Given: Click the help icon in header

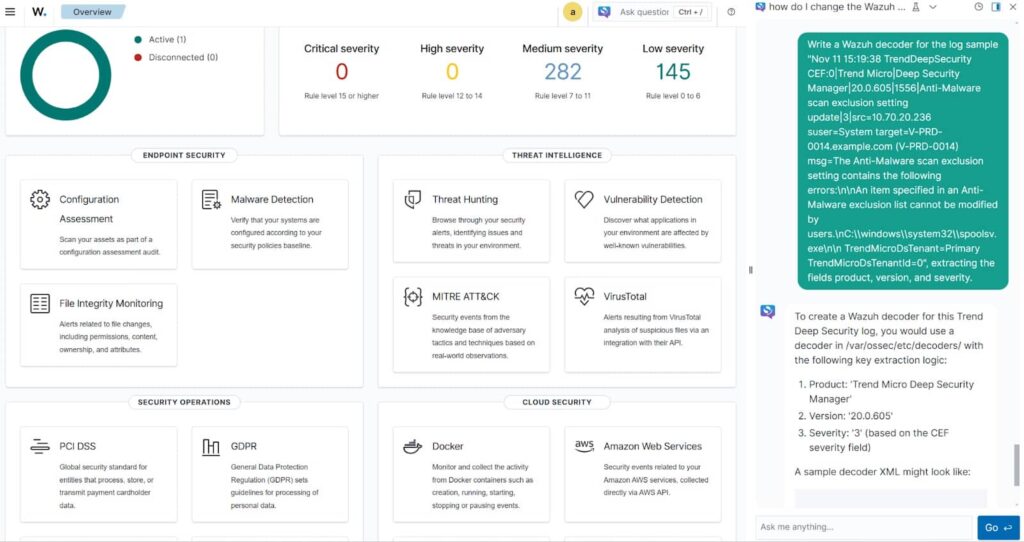Looking at the screenshot, I should pos(731,12).
